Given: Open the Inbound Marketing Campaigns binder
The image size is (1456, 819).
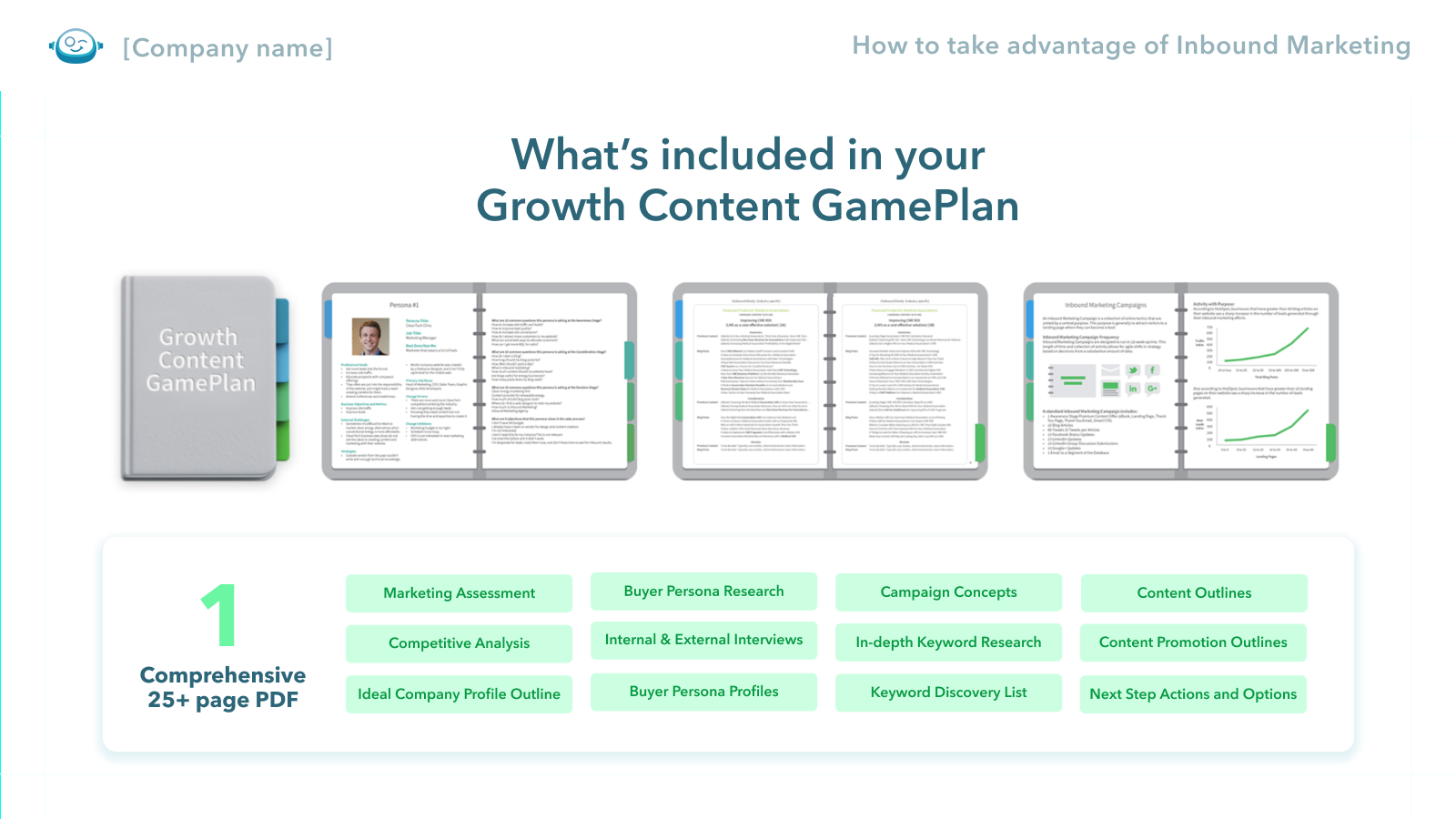Looking at the screenshot, I should (1180, 380).
